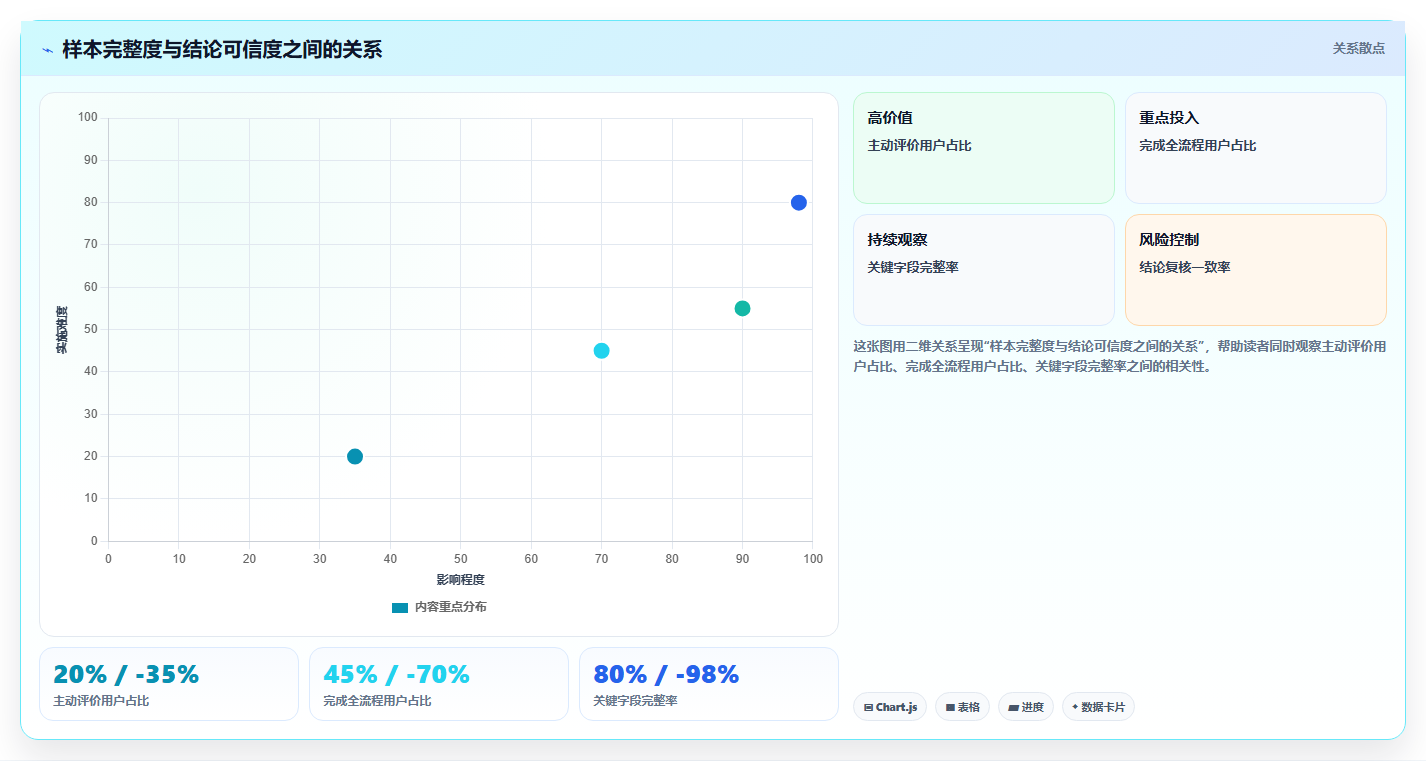Screen dimensions: 1426x761
Task: Click the 实施难度 y-axis title
Action: (62, 330)
